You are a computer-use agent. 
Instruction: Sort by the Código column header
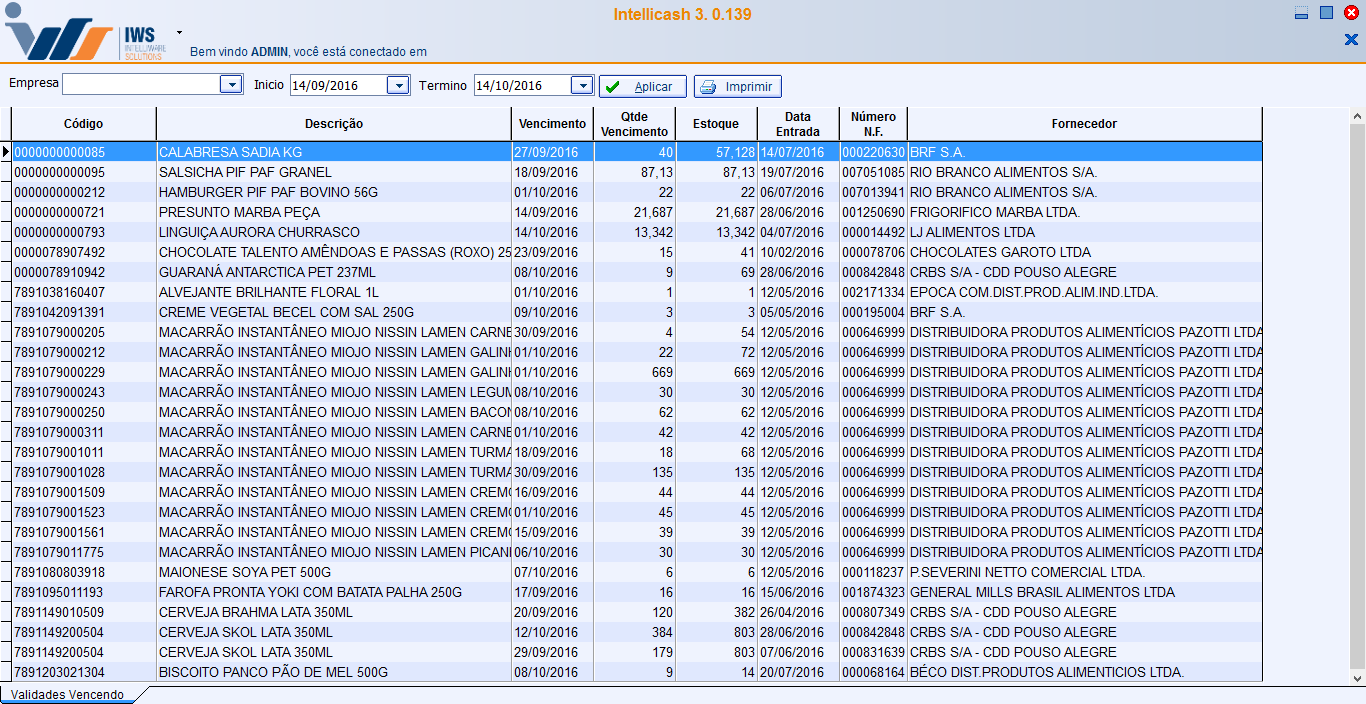84,124
